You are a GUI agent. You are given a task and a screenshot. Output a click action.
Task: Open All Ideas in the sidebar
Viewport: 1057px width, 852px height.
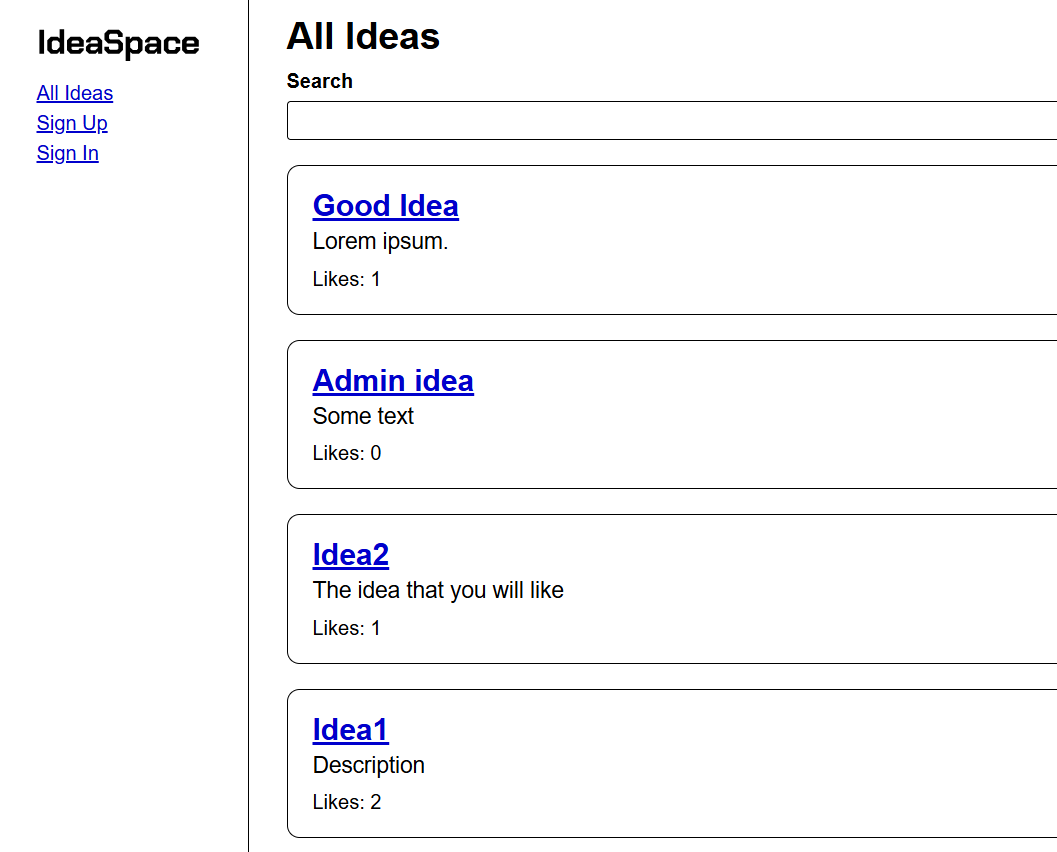[75, 93]
